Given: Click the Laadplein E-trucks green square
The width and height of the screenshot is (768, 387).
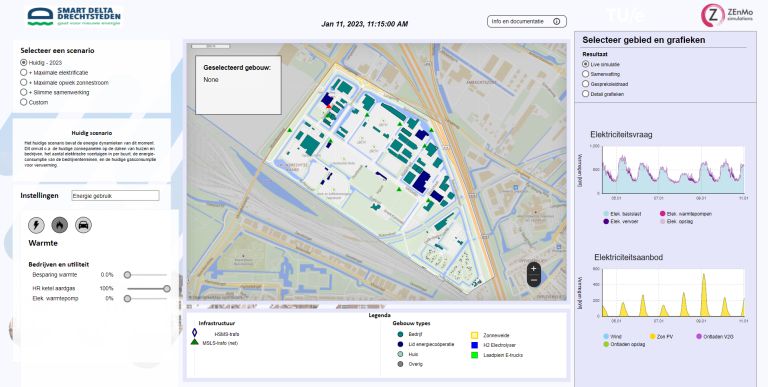Looking at the screenshot, I should [x=474, y=355].
